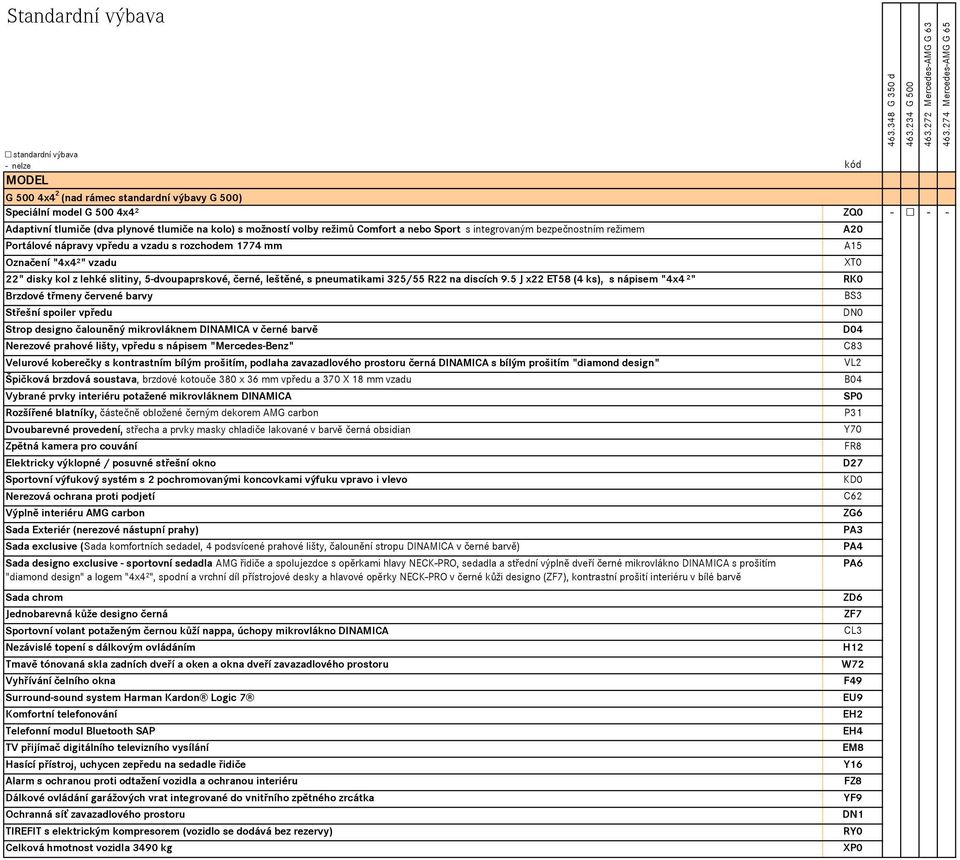This screenshot has height=860, width=960.
Task: Click code "XT0"
Action: (852, 263)
